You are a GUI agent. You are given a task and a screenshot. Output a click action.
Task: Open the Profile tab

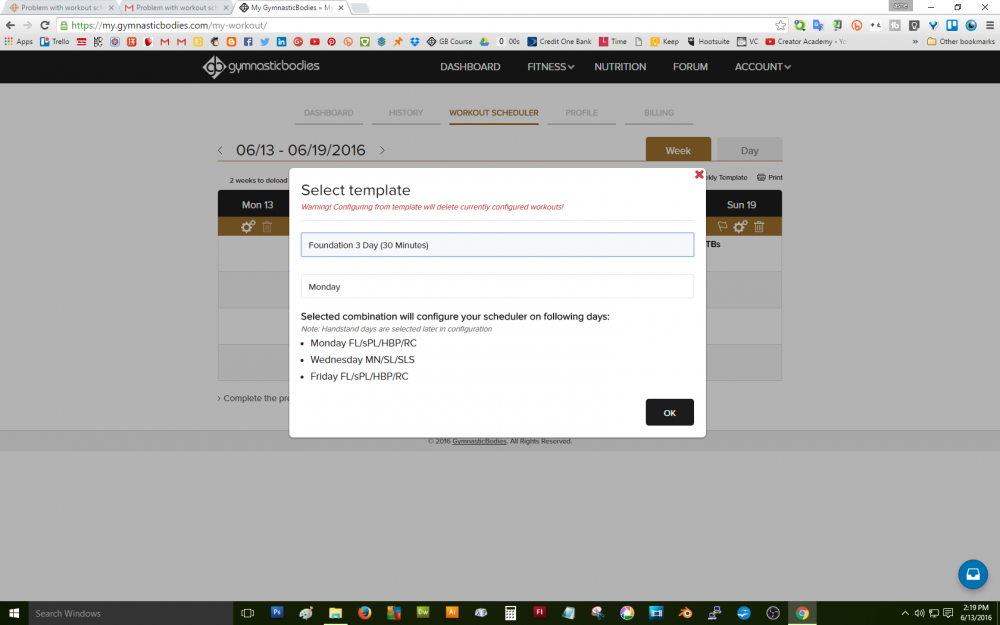[582, 113]
